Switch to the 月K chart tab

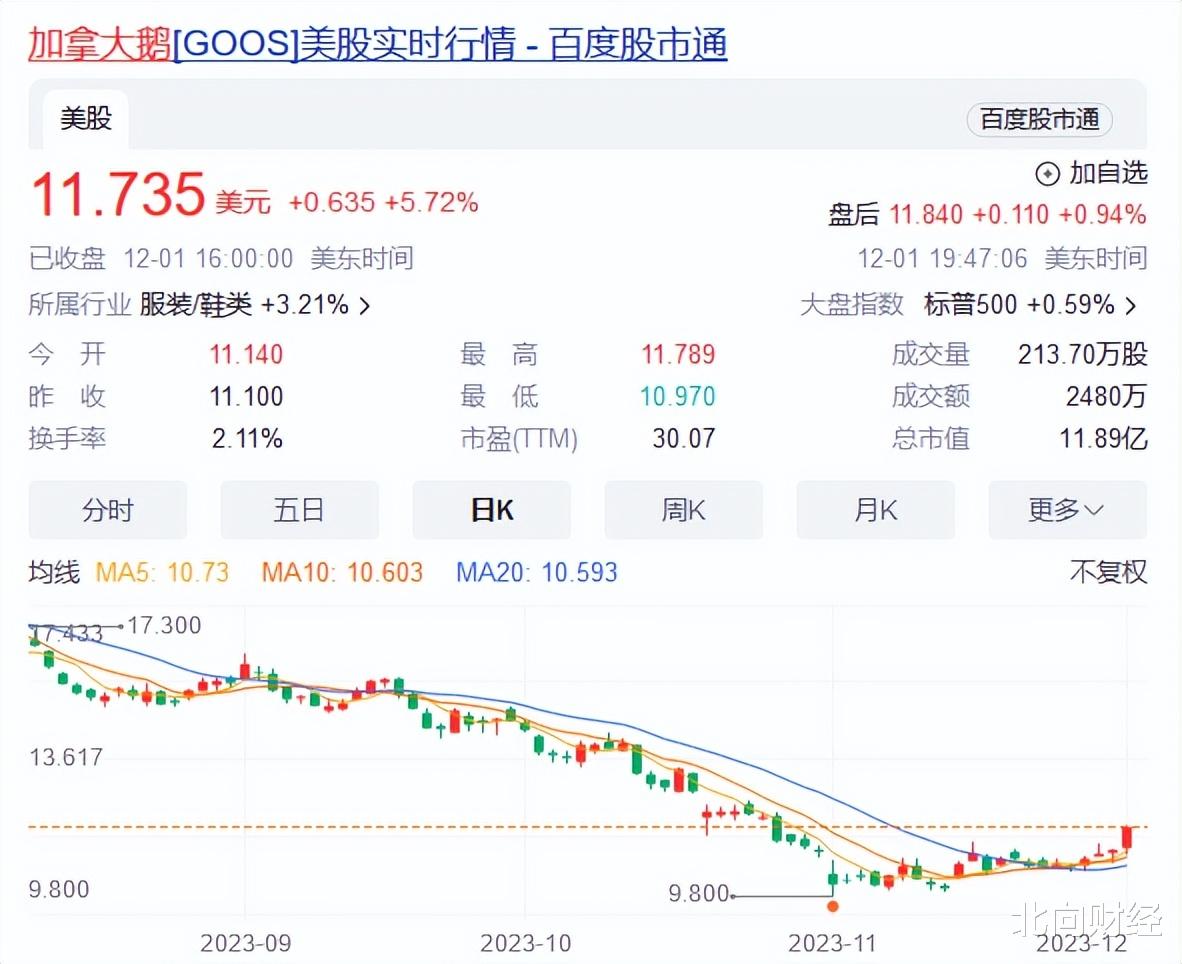(875, 510)
